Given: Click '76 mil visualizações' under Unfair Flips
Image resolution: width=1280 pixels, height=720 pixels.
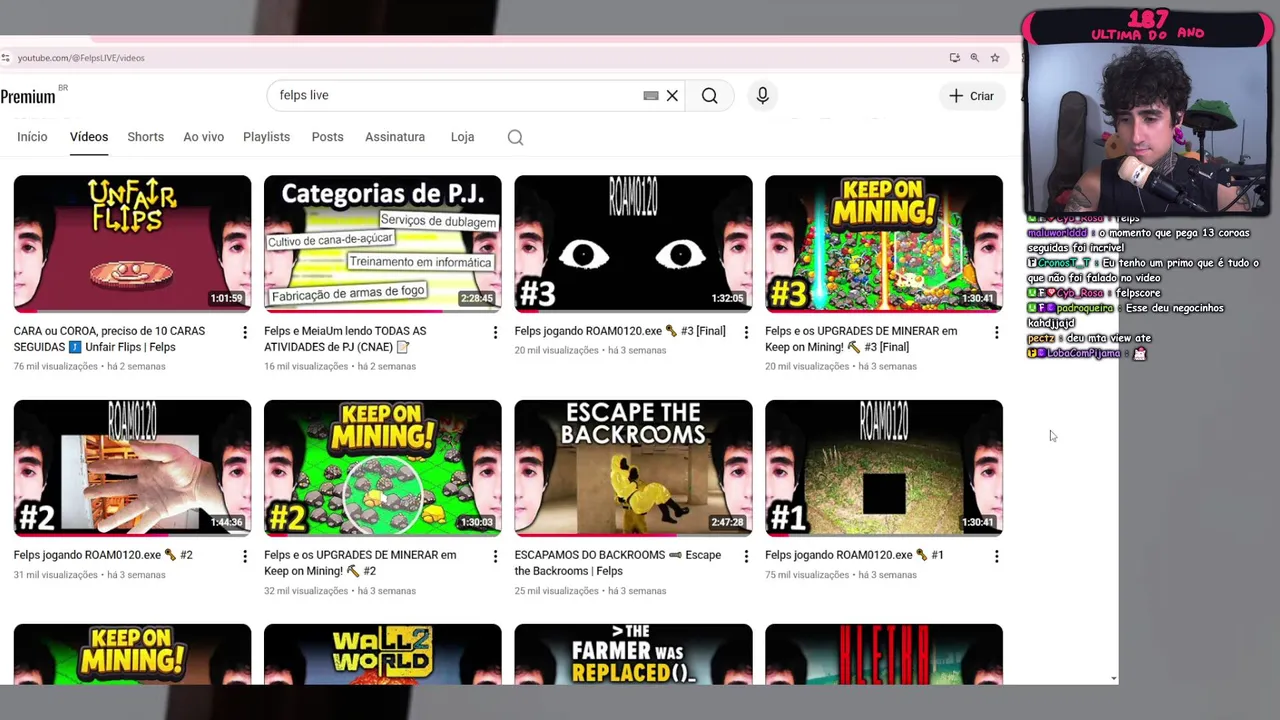Looking at the screenshot, I should click(56, 366).
